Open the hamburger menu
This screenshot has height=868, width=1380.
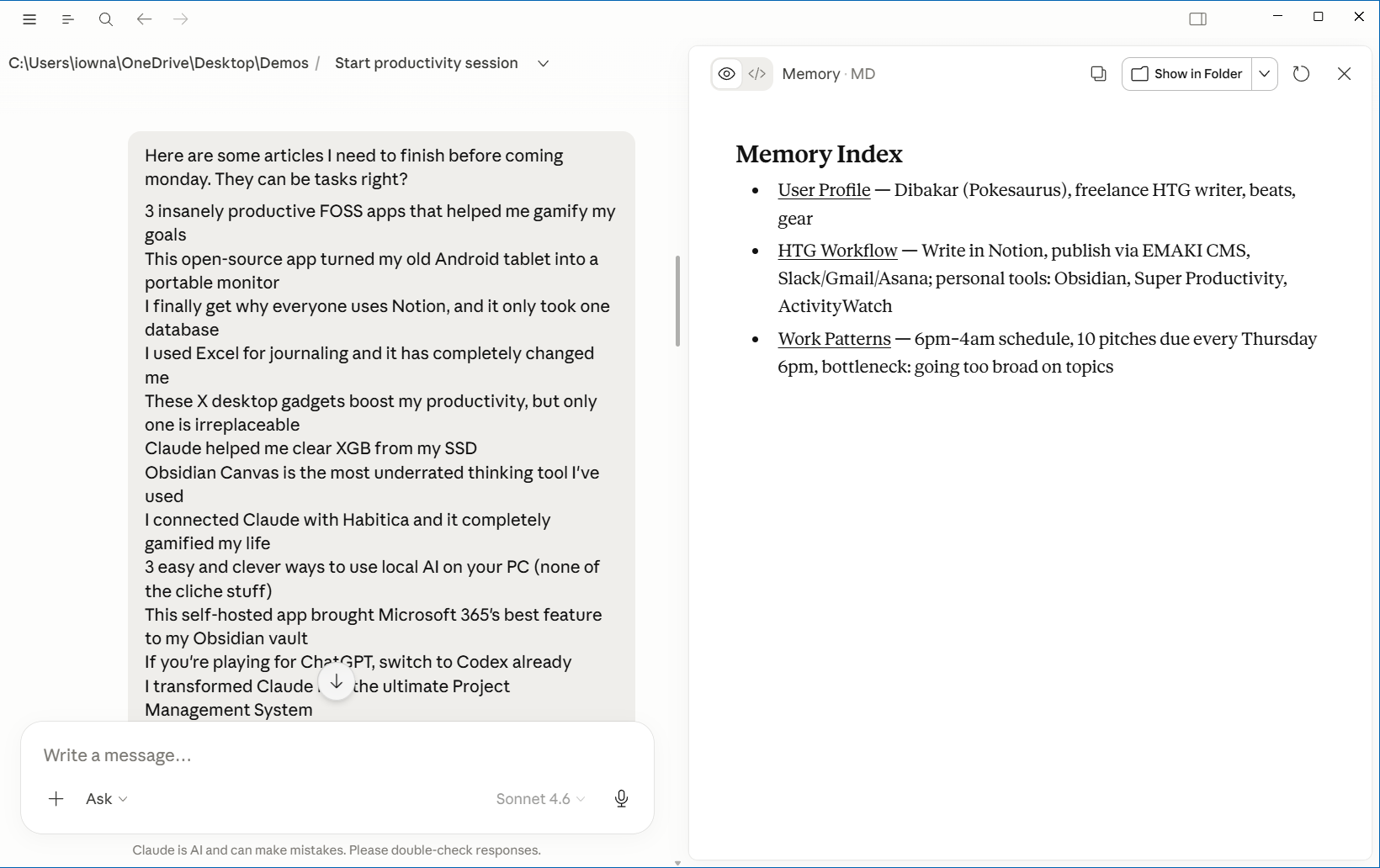[29, 19]
